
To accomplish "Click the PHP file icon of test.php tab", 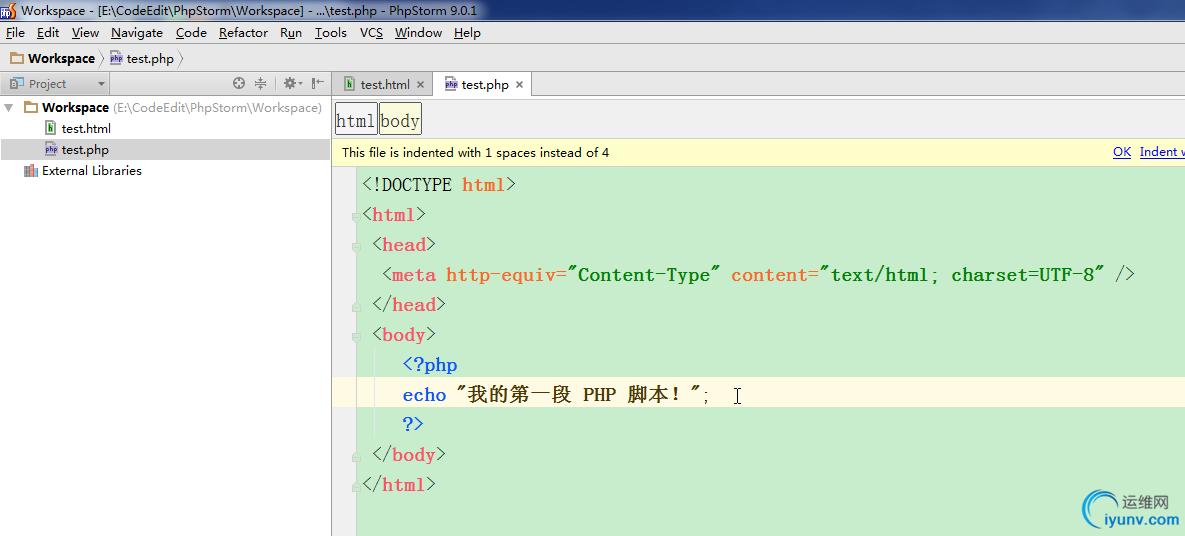I will pyautogui.click(x=451, y=85).
